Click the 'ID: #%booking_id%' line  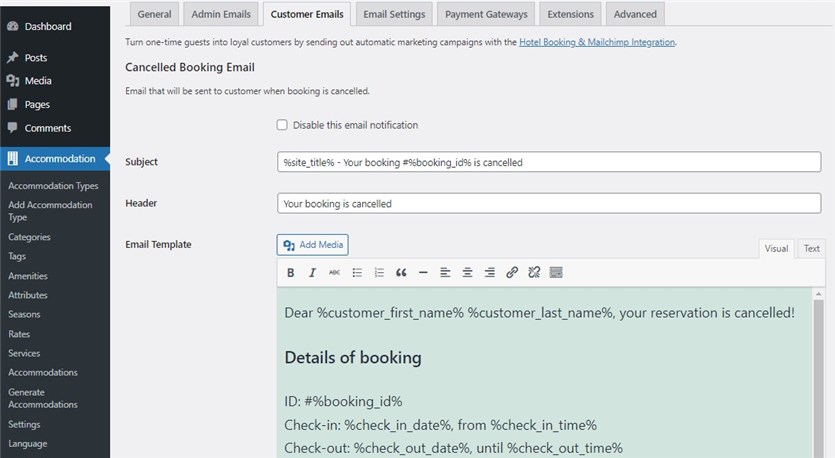[x=343, y=402]
